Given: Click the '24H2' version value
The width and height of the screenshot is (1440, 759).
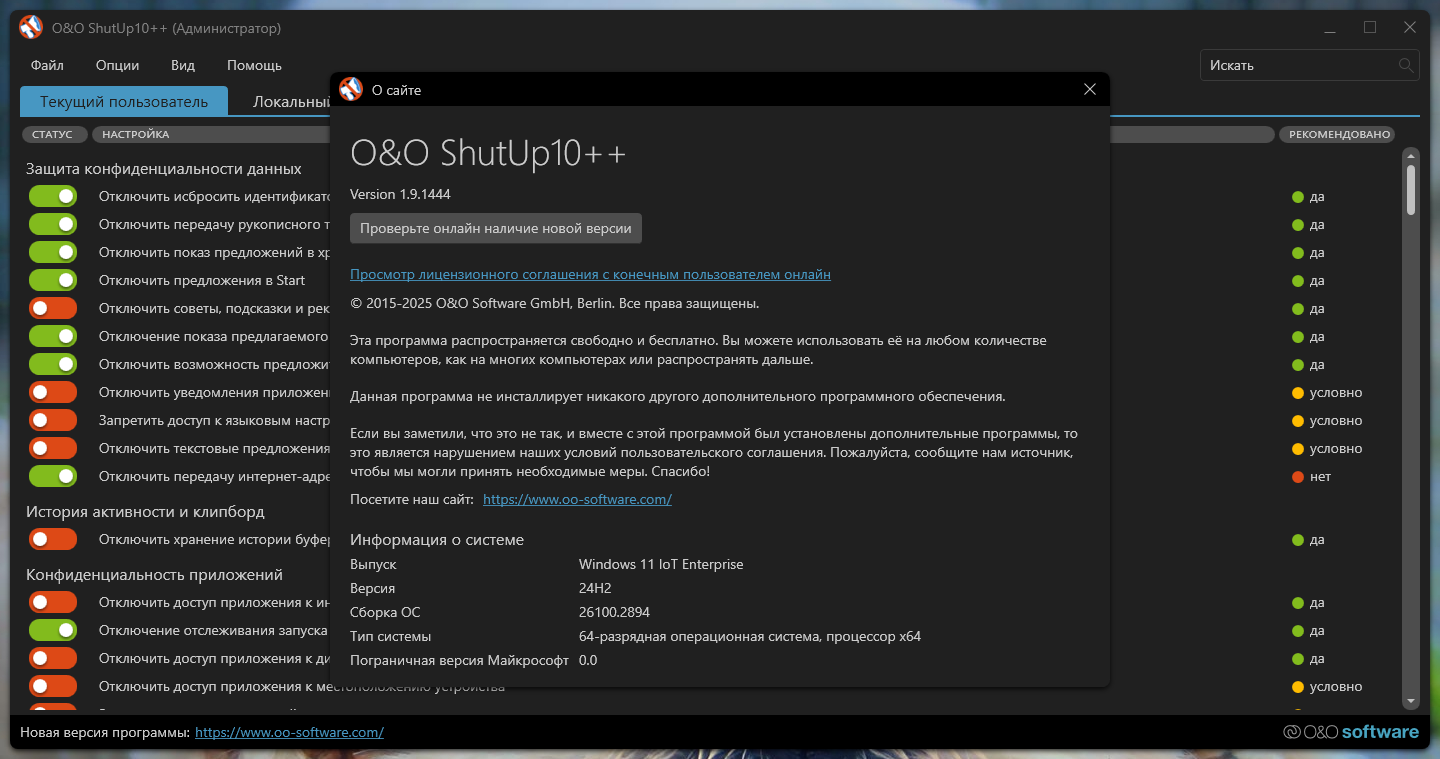Looking at the screenshot, I should (596, 588).
